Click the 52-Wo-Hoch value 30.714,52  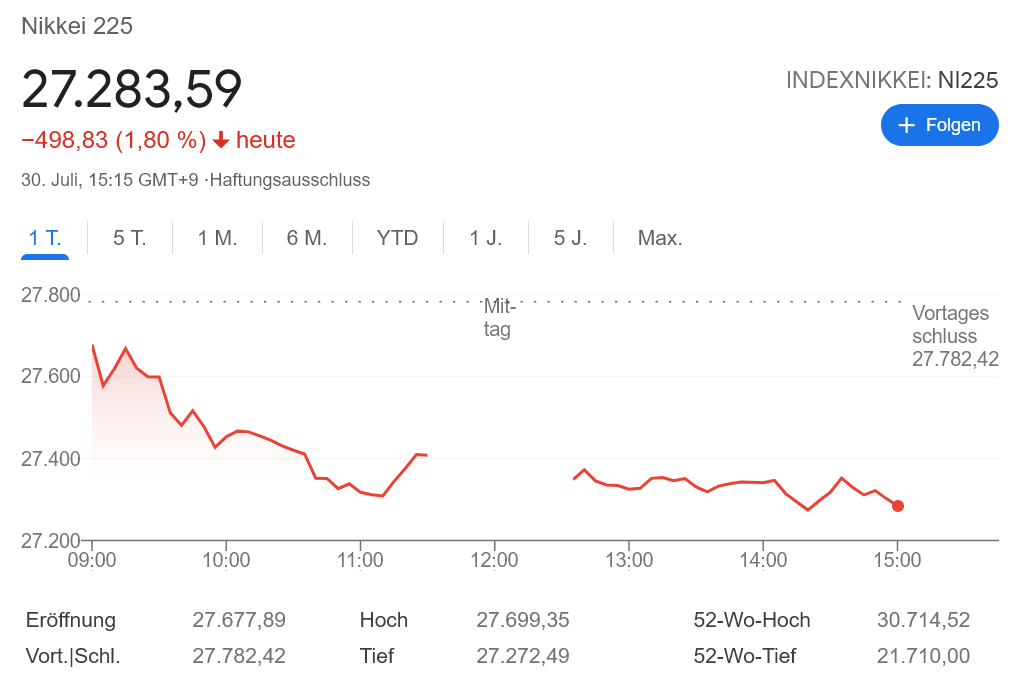923,620
